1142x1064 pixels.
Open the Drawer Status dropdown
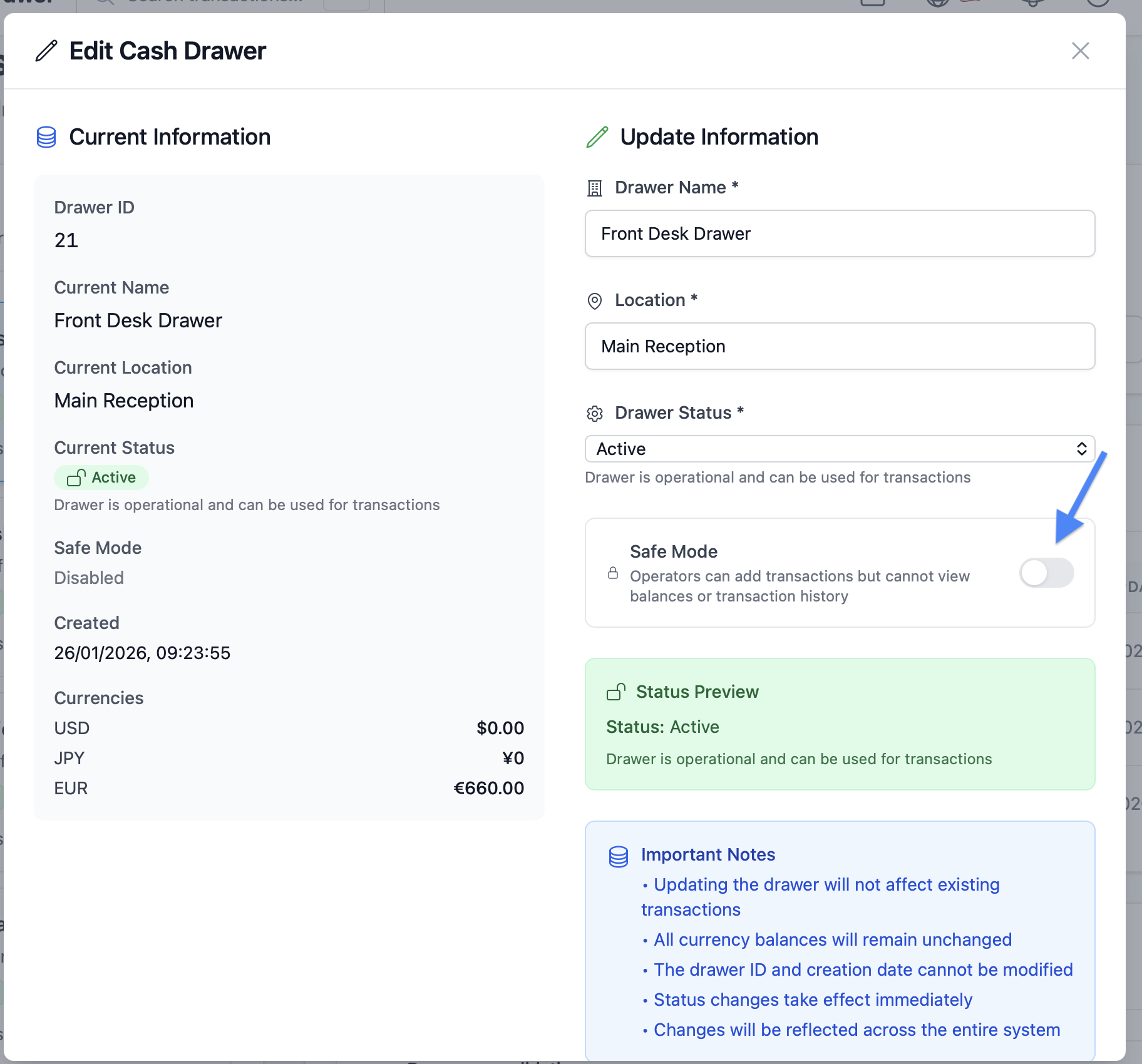click(x=839, y=449)
